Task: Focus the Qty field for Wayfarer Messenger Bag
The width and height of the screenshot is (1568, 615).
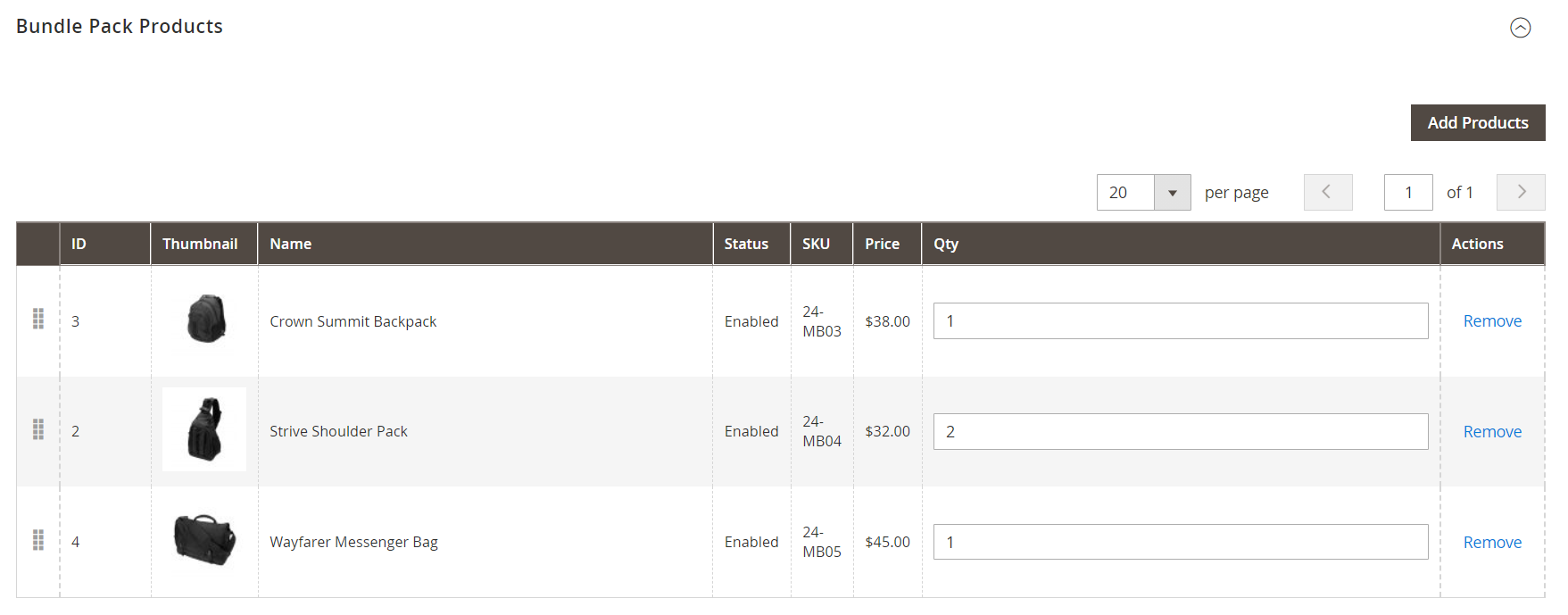Action: point(1180,542)
